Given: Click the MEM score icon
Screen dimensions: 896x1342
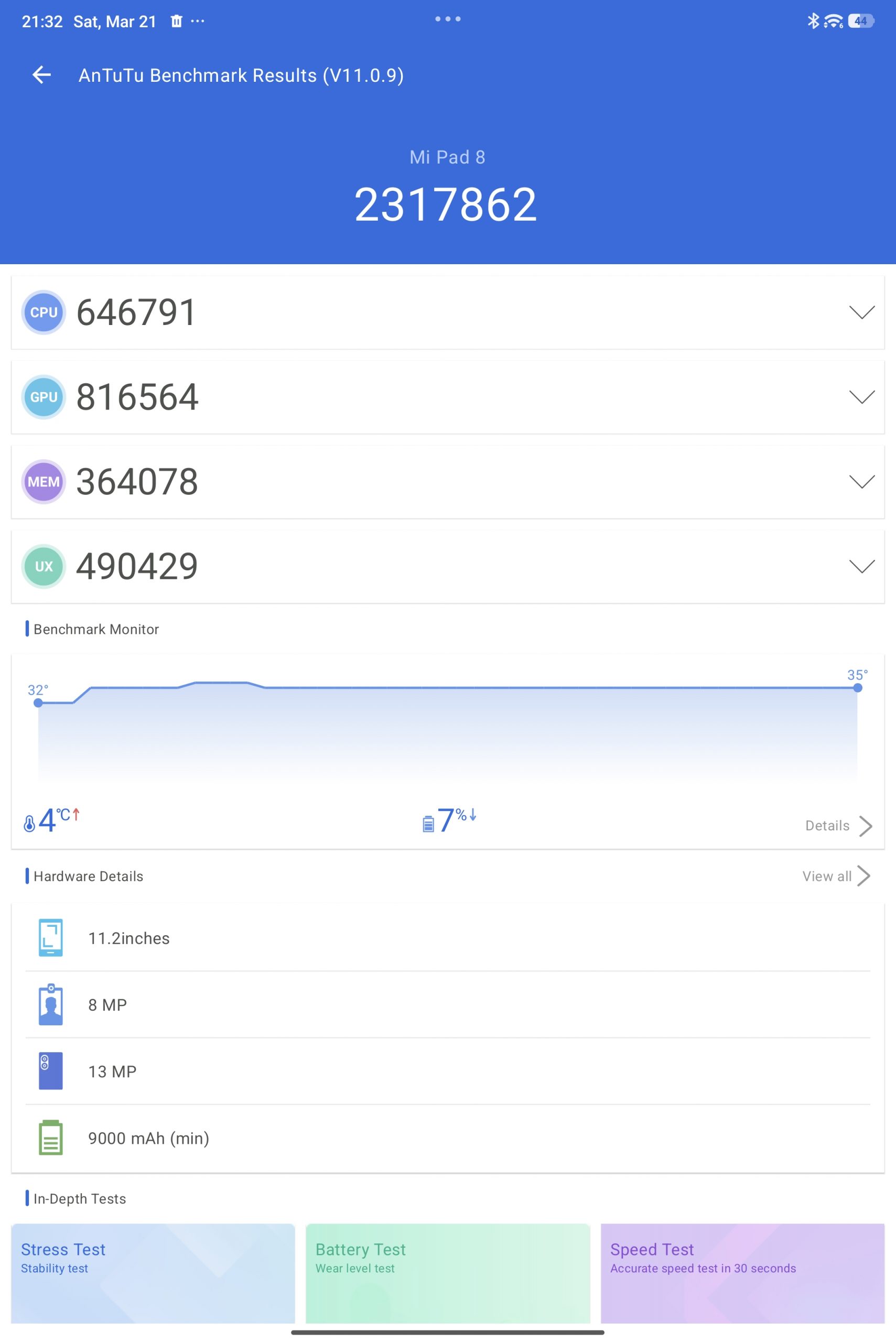Looking at the screenshot, I should tap(43, 481).
